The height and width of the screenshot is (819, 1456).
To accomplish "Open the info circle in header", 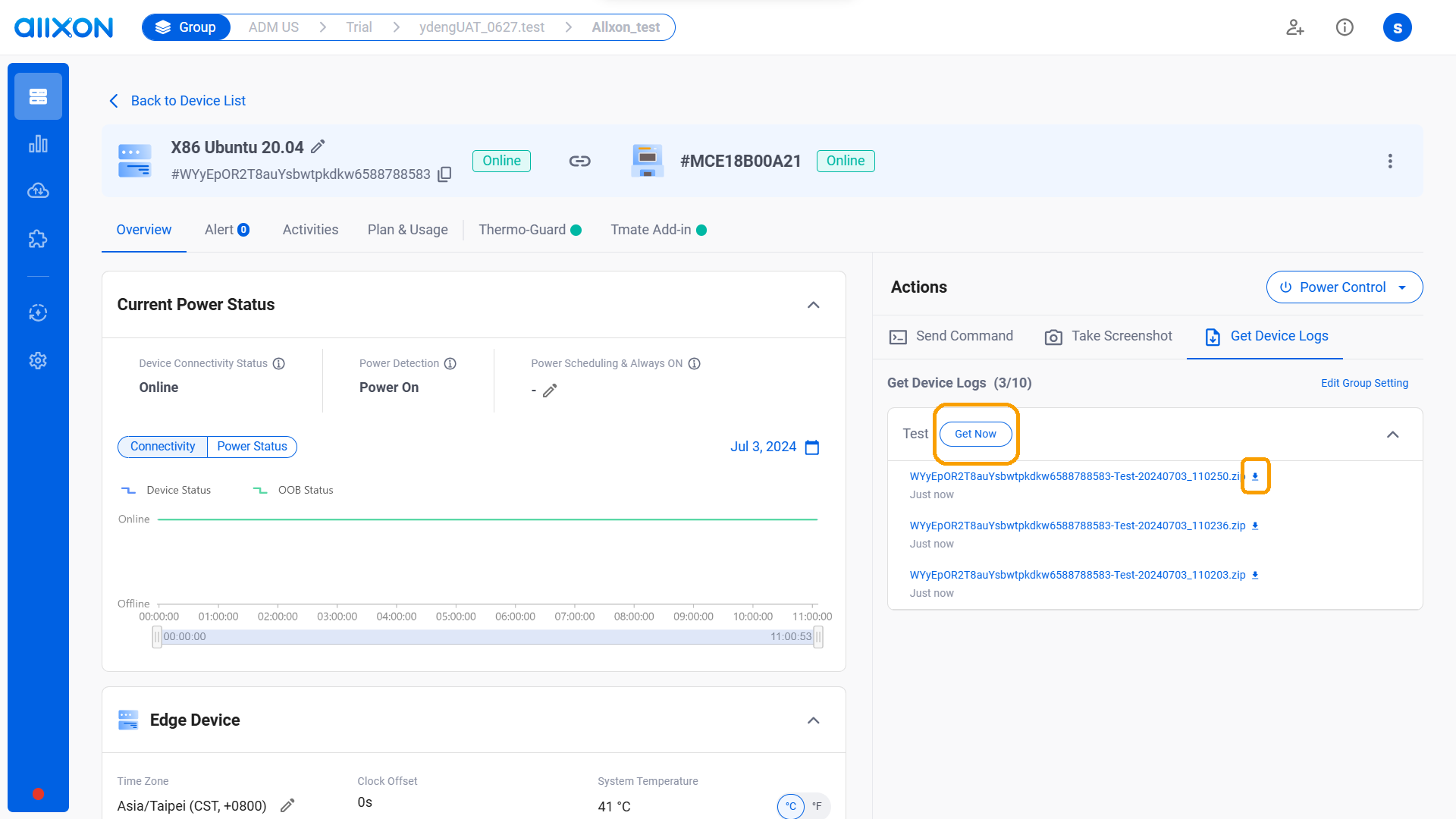I will point(1345,27).
